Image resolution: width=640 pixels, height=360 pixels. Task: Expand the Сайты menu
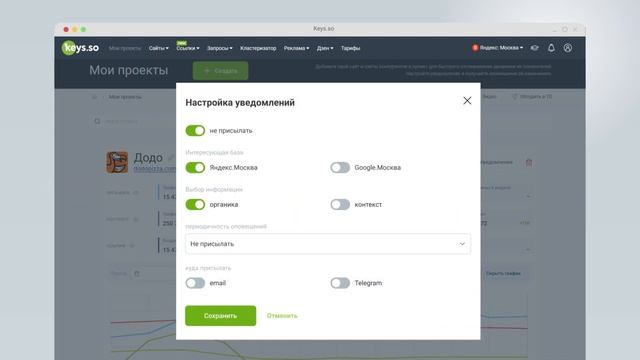click(158, 48)
